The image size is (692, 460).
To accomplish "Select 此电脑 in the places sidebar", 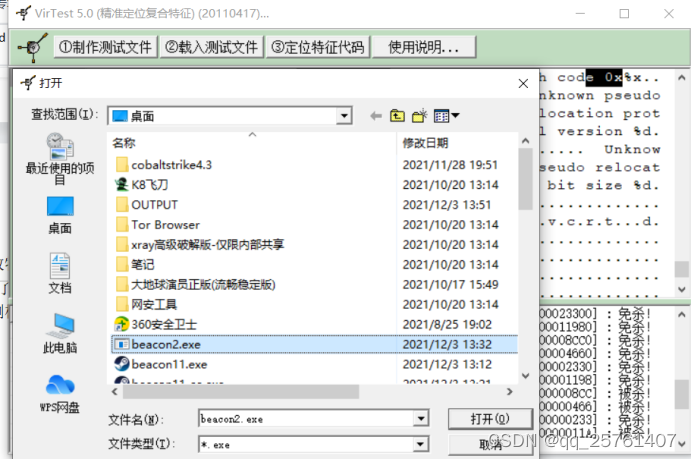I will 60,334.
